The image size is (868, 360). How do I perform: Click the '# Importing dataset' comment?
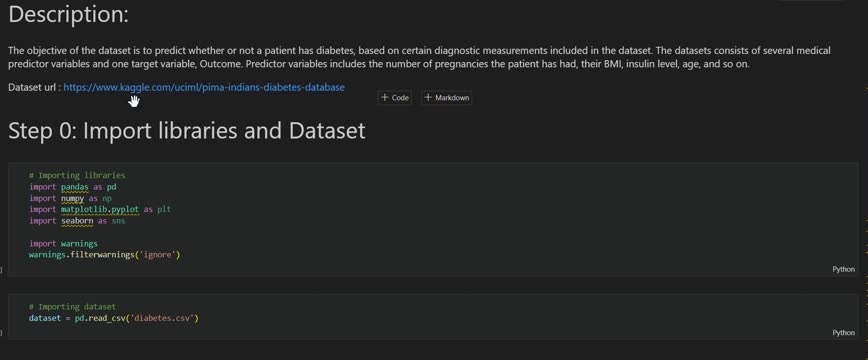[73, 306]
